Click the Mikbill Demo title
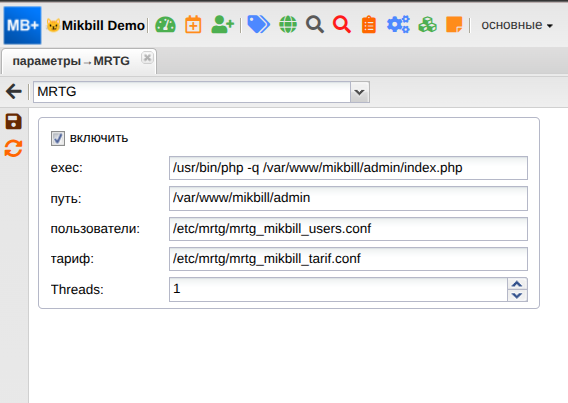568x403 pixels. pos(103,26)
